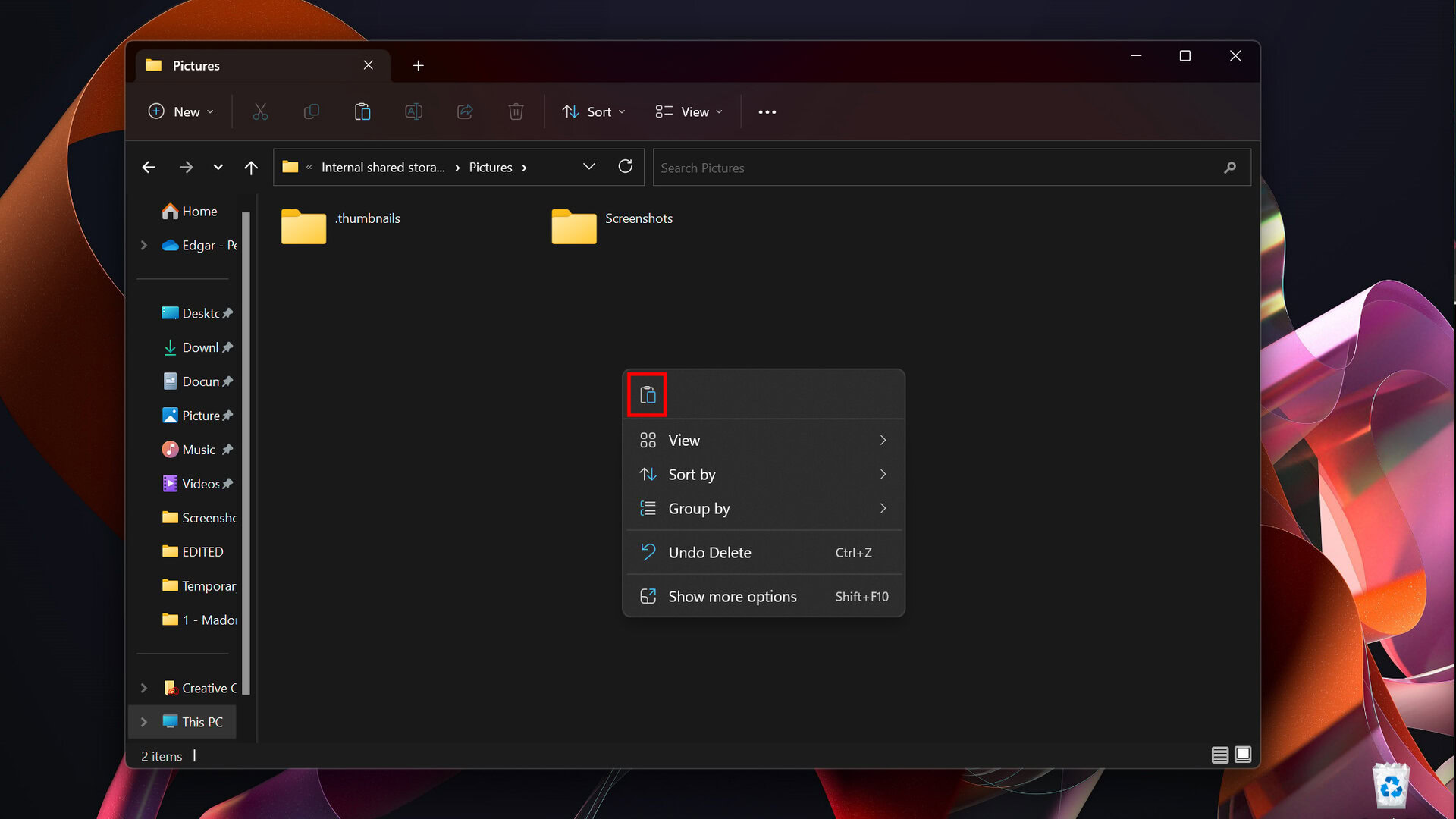
Task: Open the address bar history dropdown
Action: [x=588, y=167]
